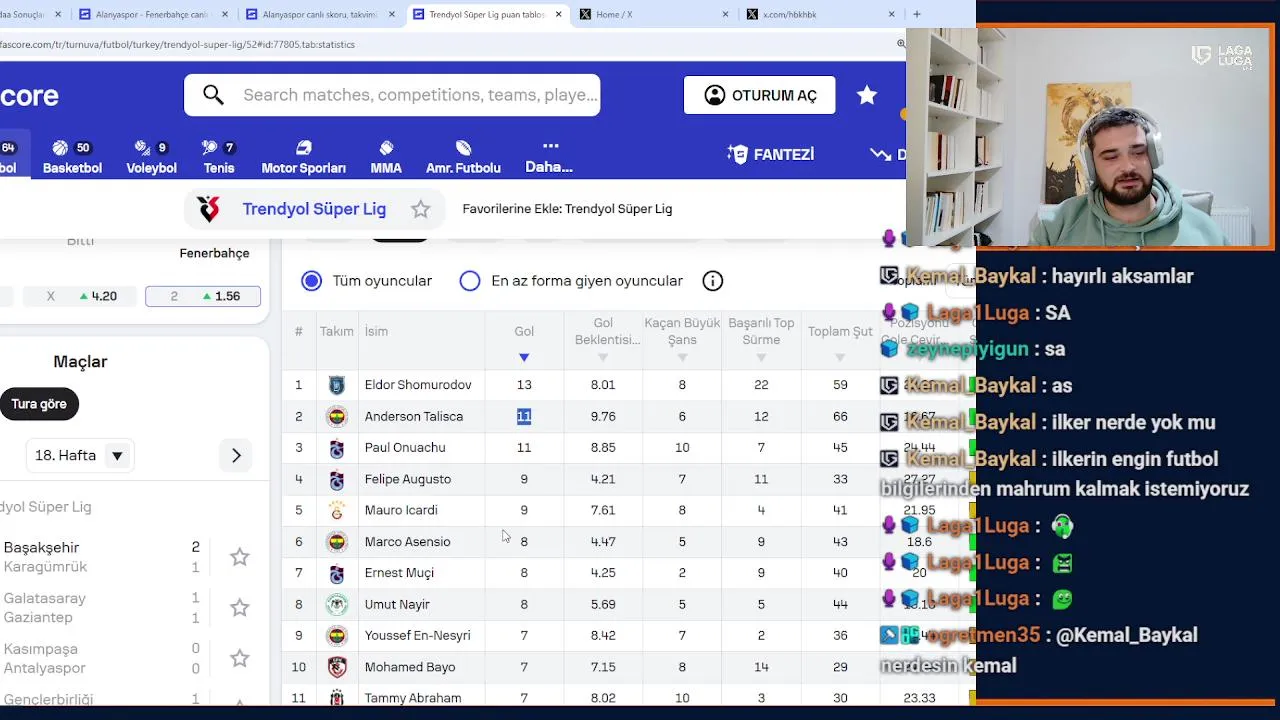This screenshot has height=720, width=1280.
Task: Click highlighted 11 goals cell for Talisca
Action: point(524,416)
